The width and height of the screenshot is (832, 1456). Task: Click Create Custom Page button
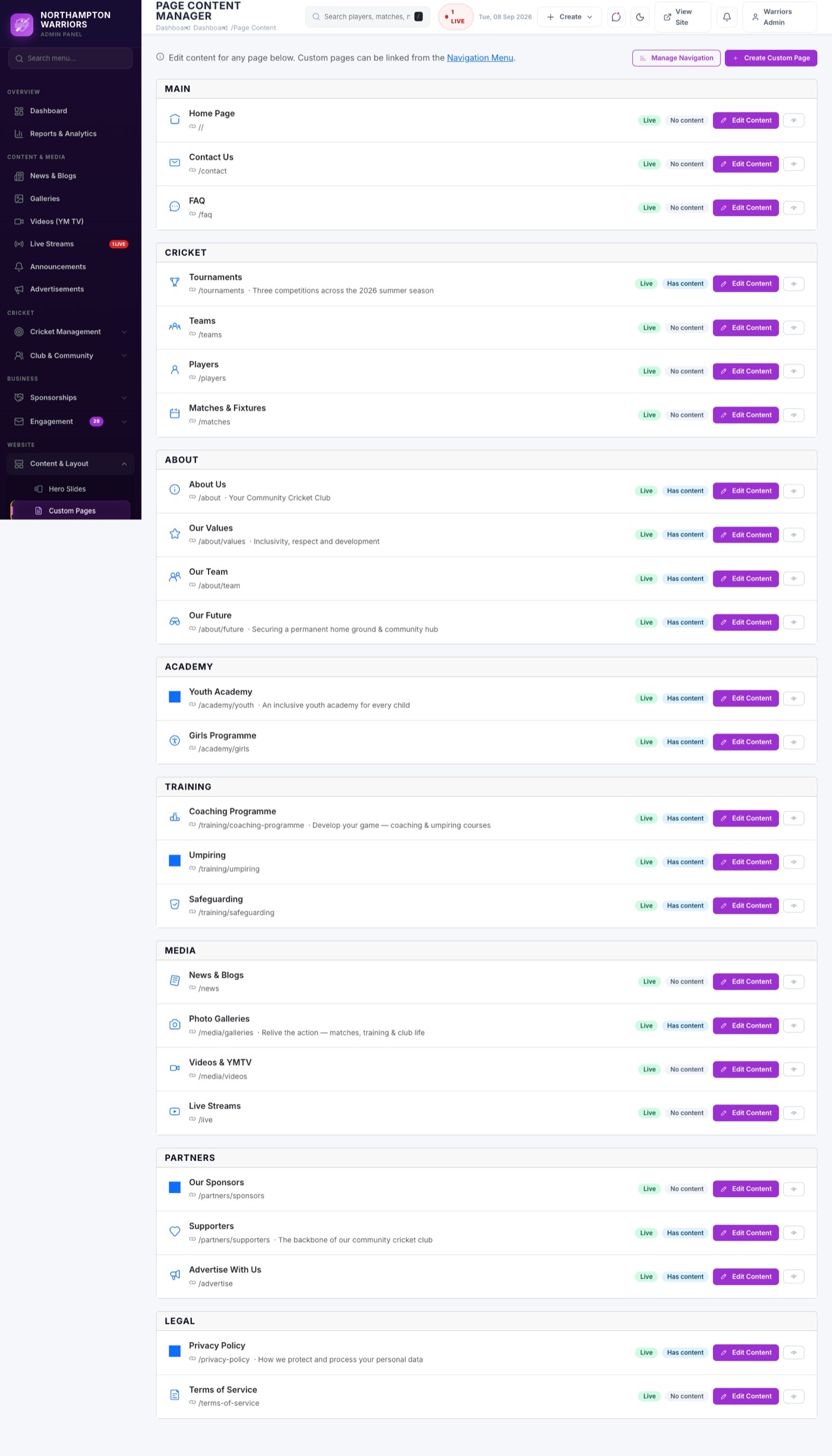click(x=771, y=58)
